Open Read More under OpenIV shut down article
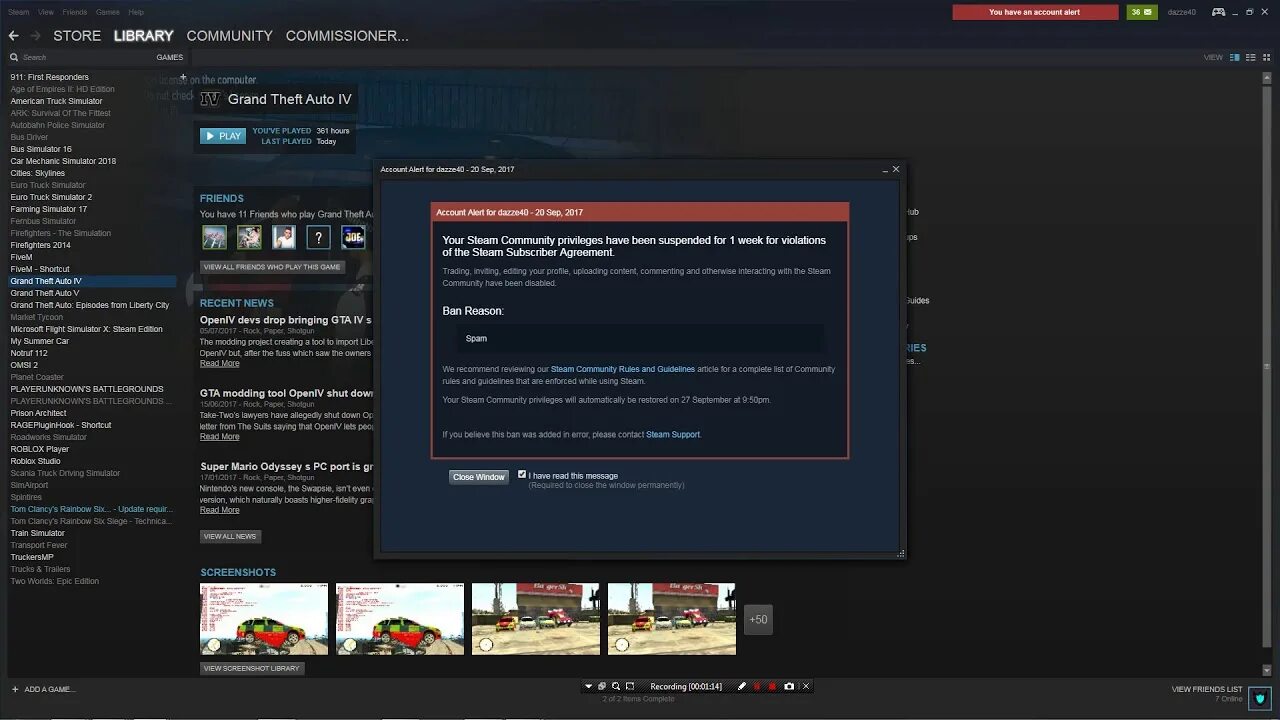The width and height of the screenshot is (1280, 720). tap(219, 437)
